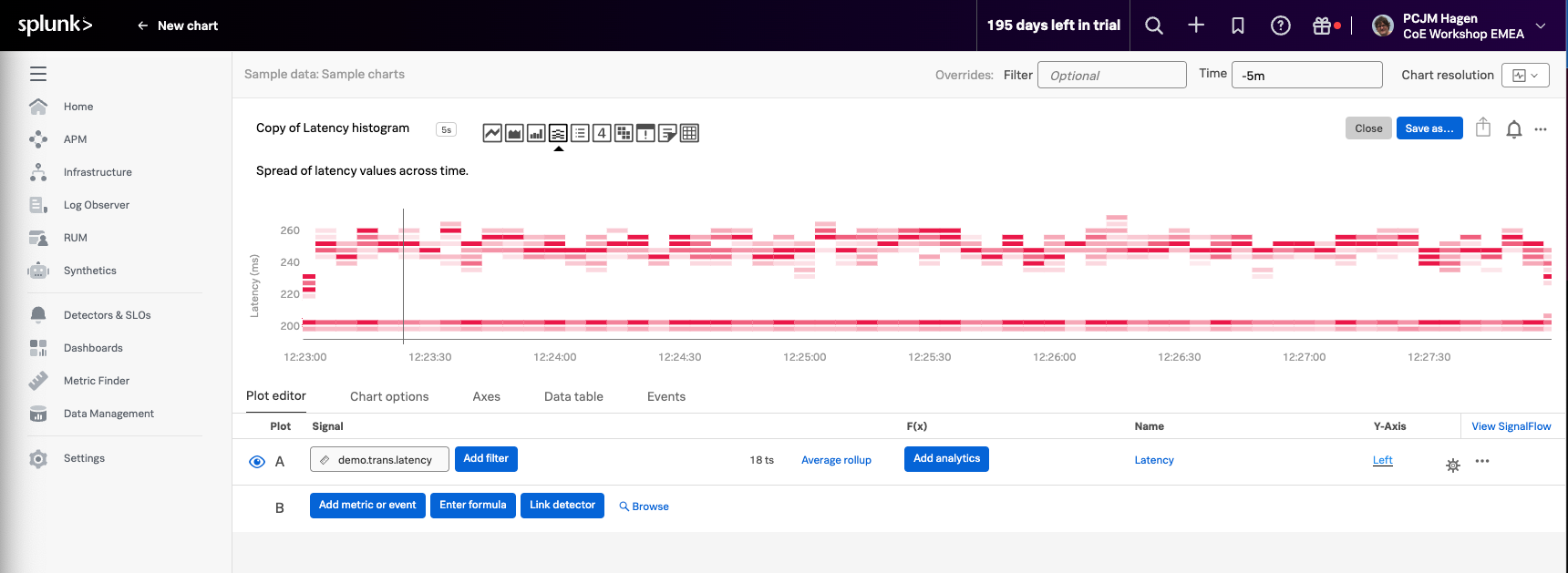Click the Save as... button
The image size is (1568, 573).
[1429, 128]
